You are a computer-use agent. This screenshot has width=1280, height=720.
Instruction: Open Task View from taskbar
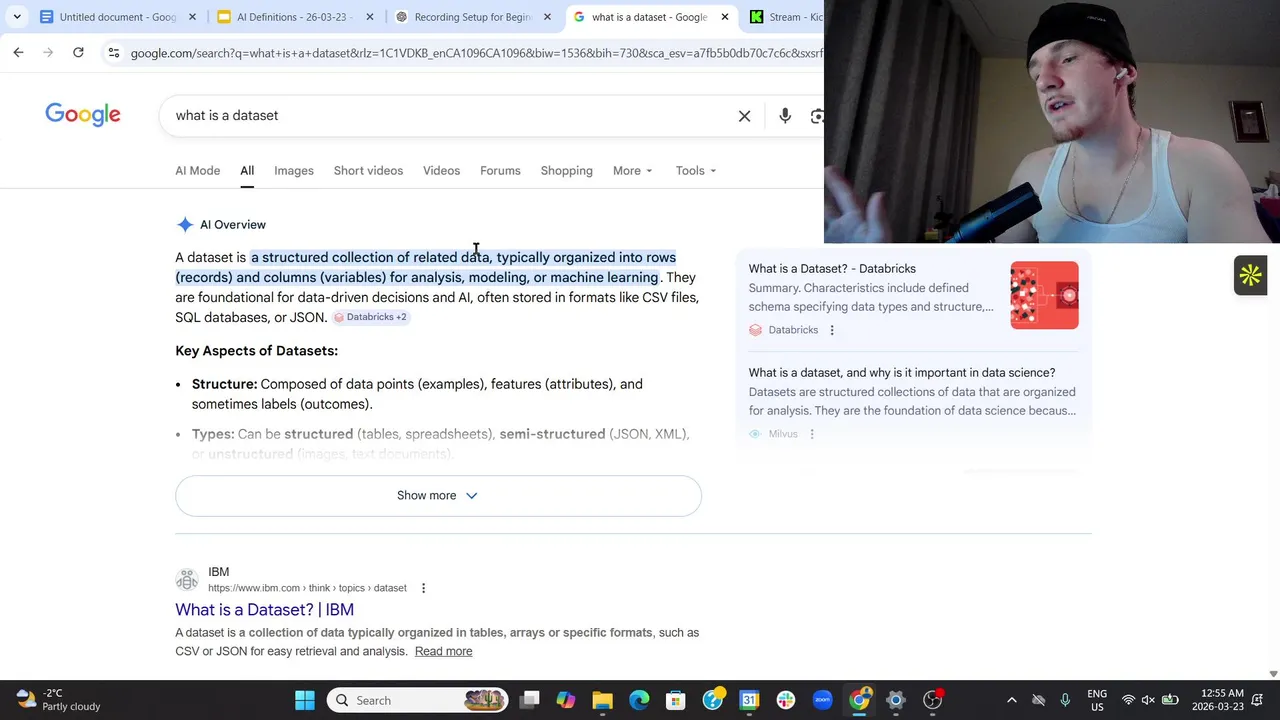530,700
